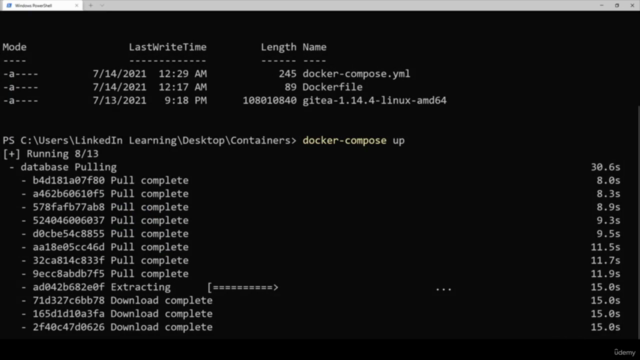Click the 11.5s time value

[x=605, y=247]
